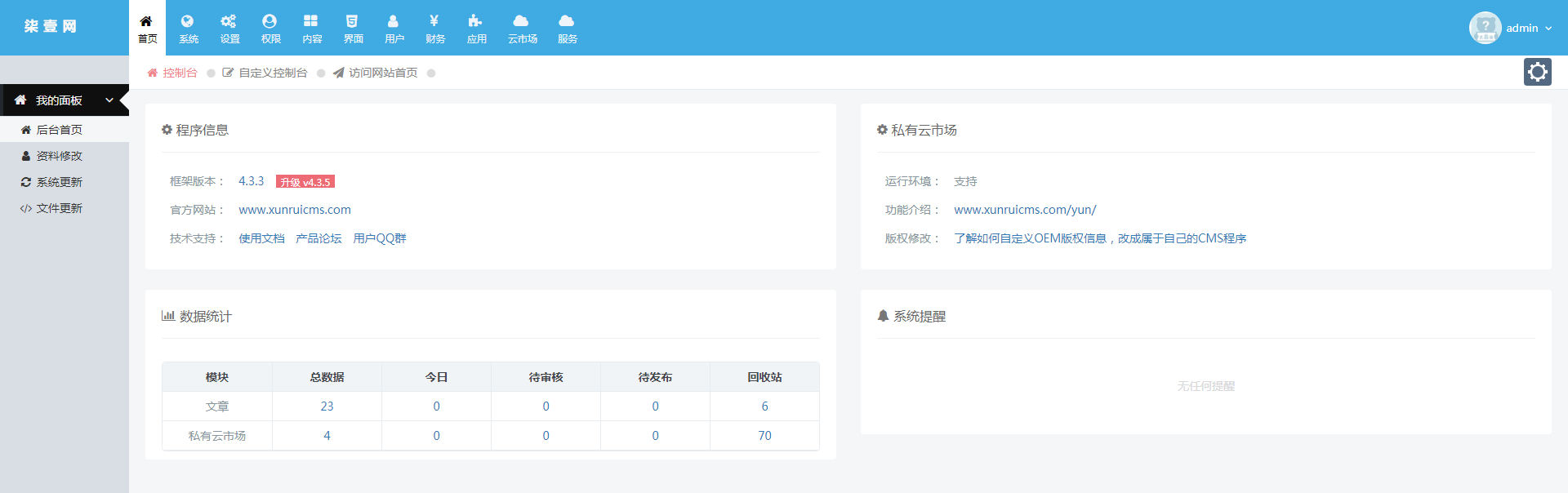Image resolution: width=1568 pixels, height=493 pixels.
Task: Click the code icon beside 文件更新
Action: (26, 208)
